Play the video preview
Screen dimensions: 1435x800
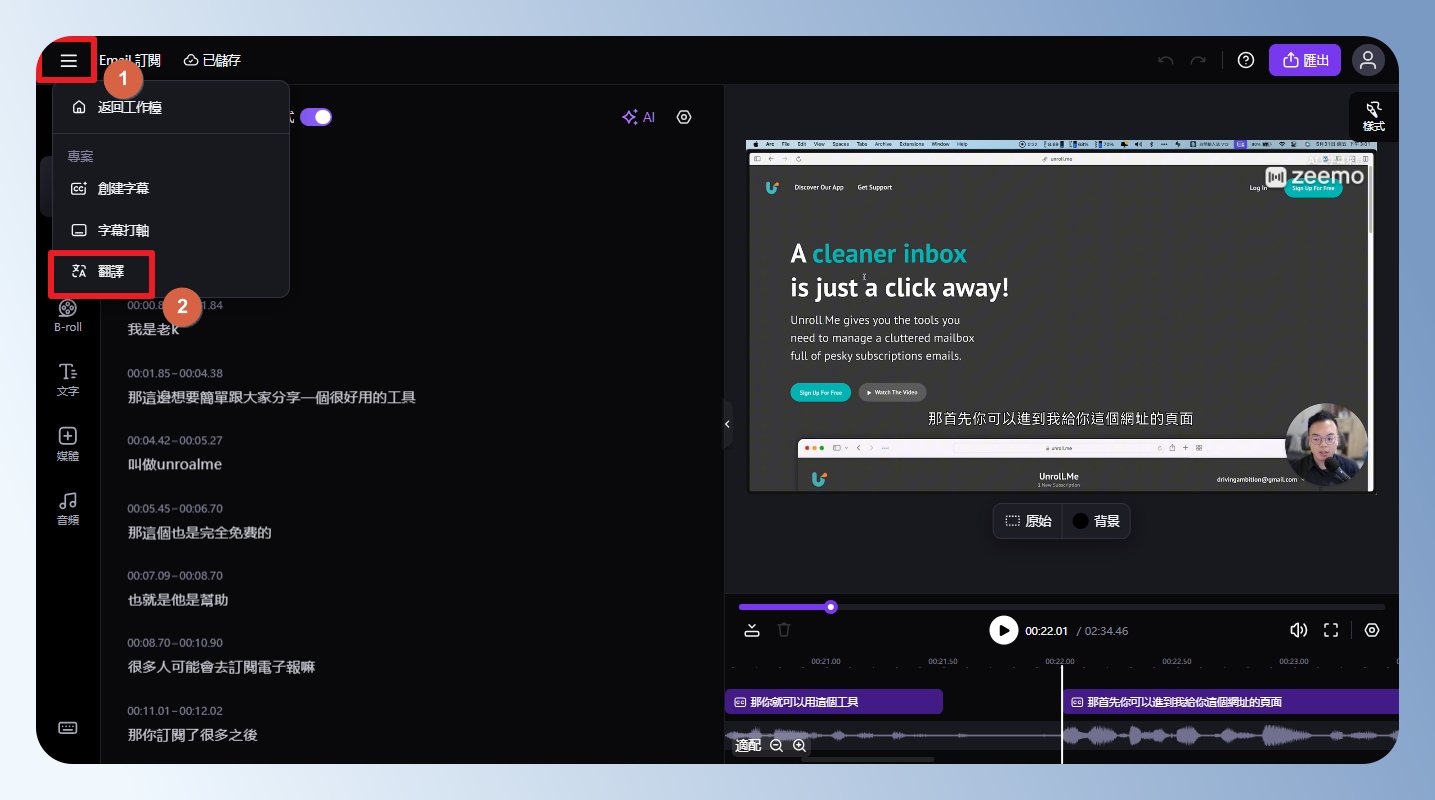pyautogui.click(x=1003, y=630)
